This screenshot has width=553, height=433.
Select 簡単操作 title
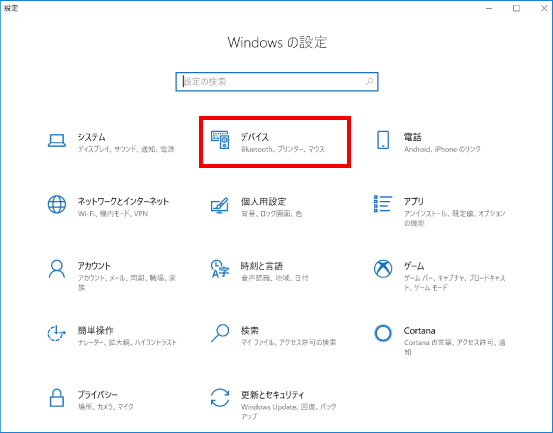tap(96, 330)
